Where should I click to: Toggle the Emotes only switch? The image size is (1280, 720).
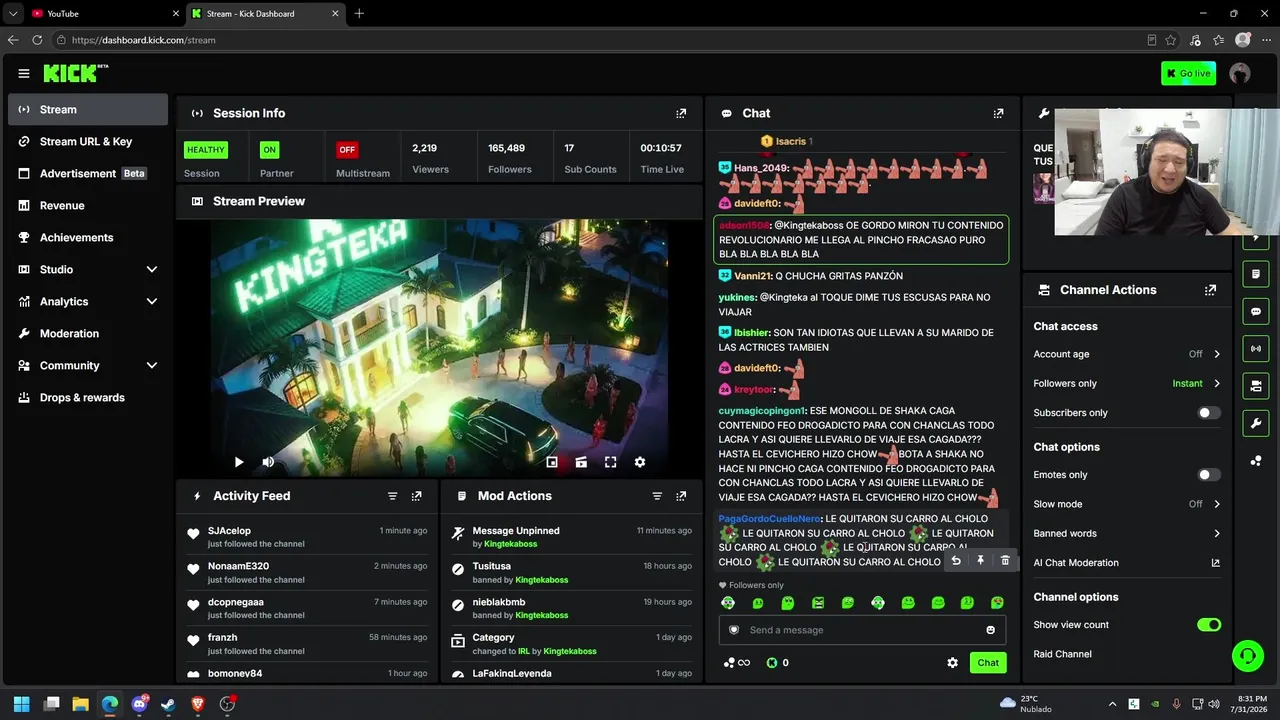coord(1209,475)
